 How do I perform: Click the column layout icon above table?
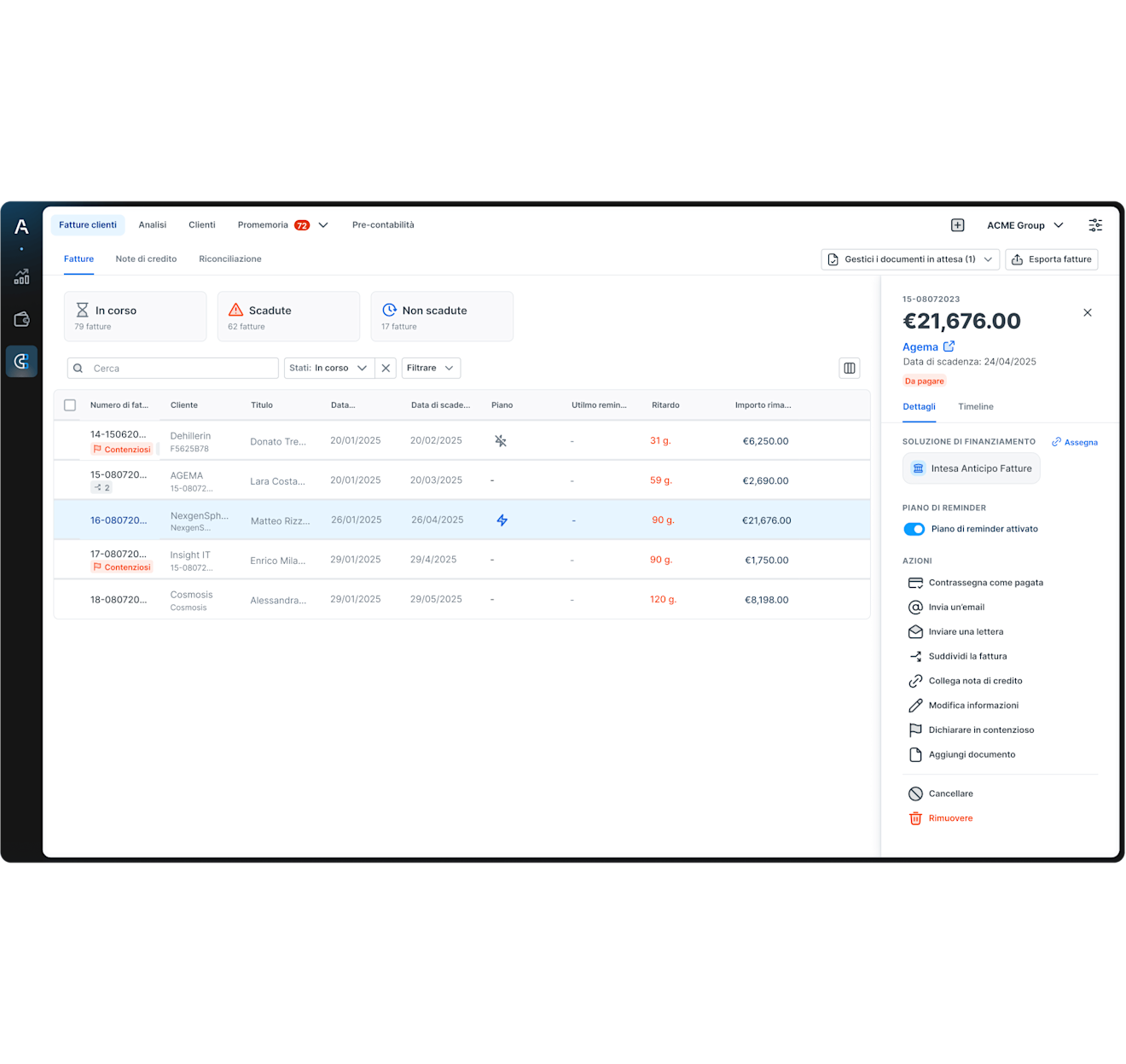click(850, 368)
